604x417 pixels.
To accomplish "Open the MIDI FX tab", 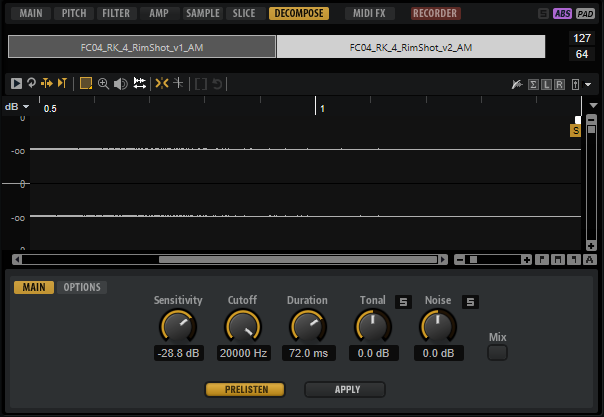I will click(369, 13).
